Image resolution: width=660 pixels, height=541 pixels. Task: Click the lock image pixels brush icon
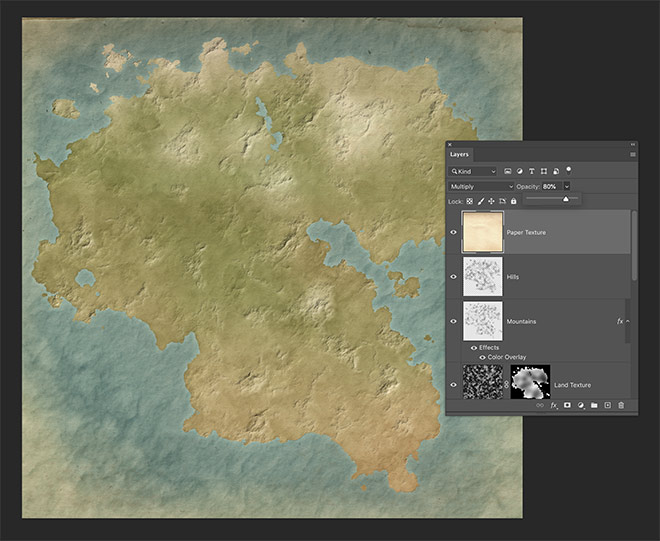[480, 201]
